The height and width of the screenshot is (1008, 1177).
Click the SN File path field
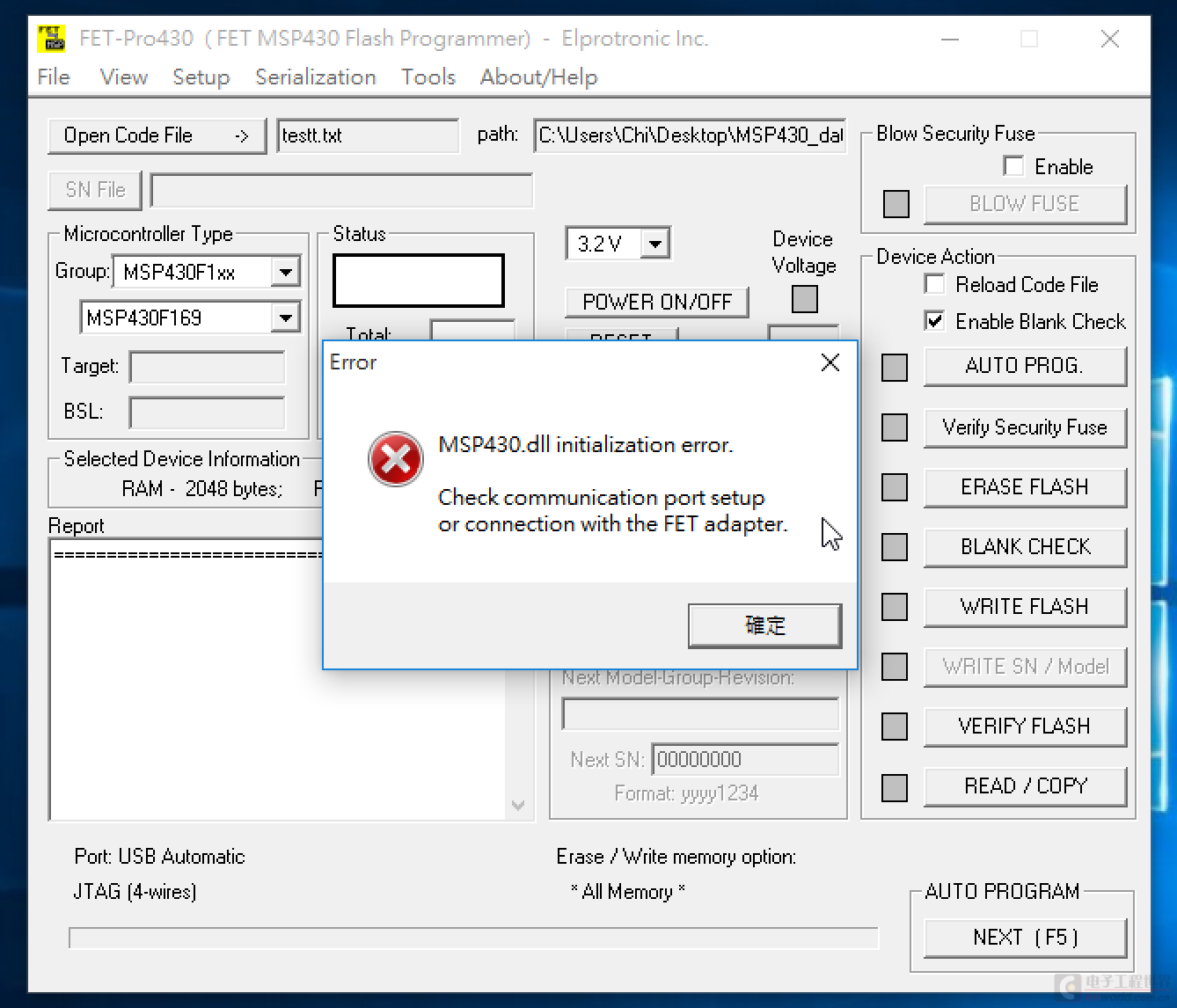[x=341, y=190]
